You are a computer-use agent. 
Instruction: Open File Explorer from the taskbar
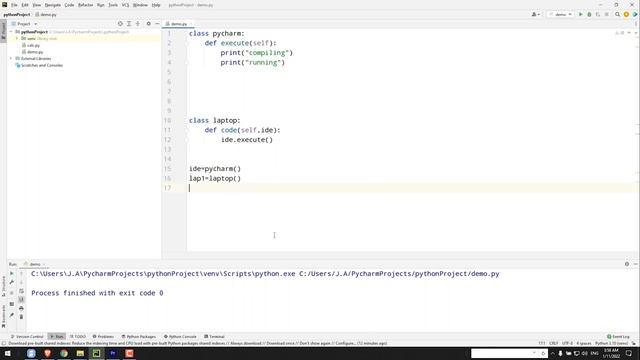(x=80, y=353)
